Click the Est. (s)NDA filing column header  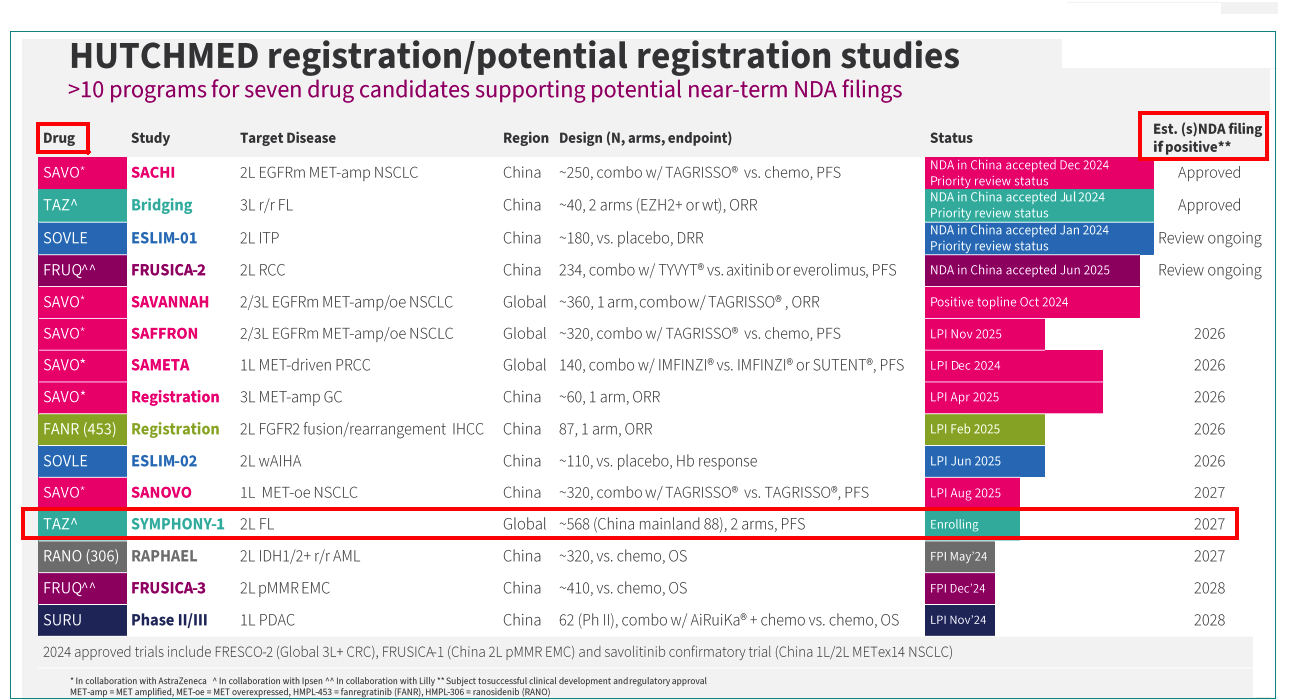click(1203, 137)
